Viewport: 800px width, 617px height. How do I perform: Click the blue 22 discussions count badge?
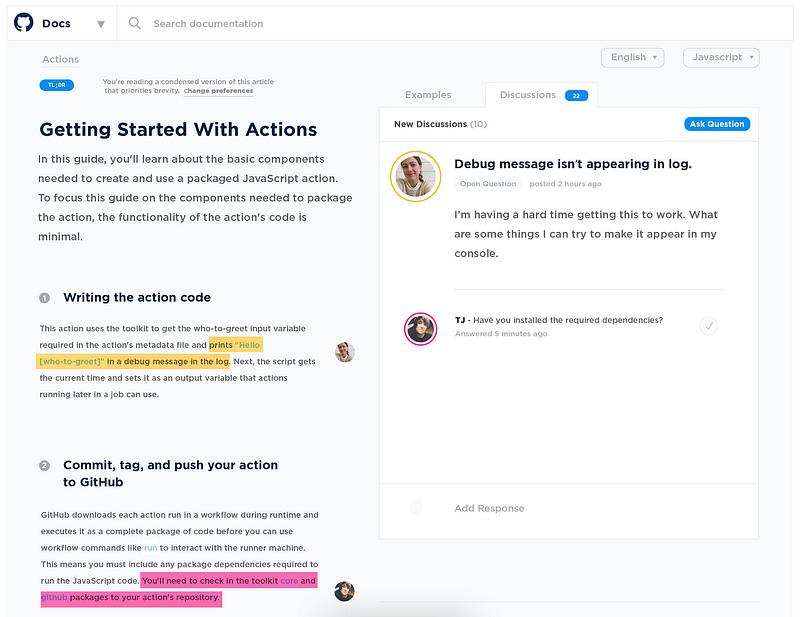pos(577,95)
